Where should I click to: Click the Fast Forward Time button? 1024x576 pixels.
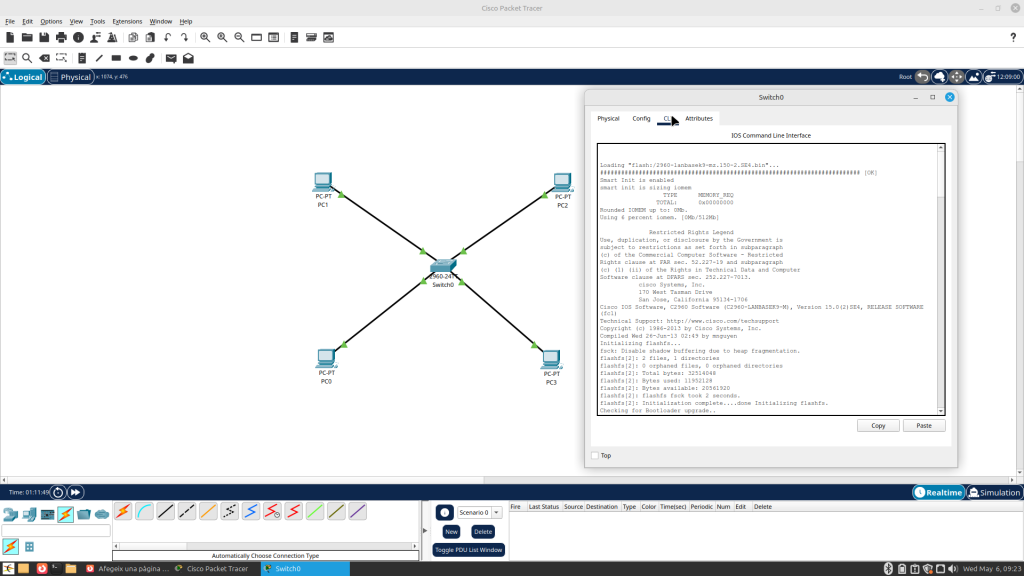(x=76, y=492)
